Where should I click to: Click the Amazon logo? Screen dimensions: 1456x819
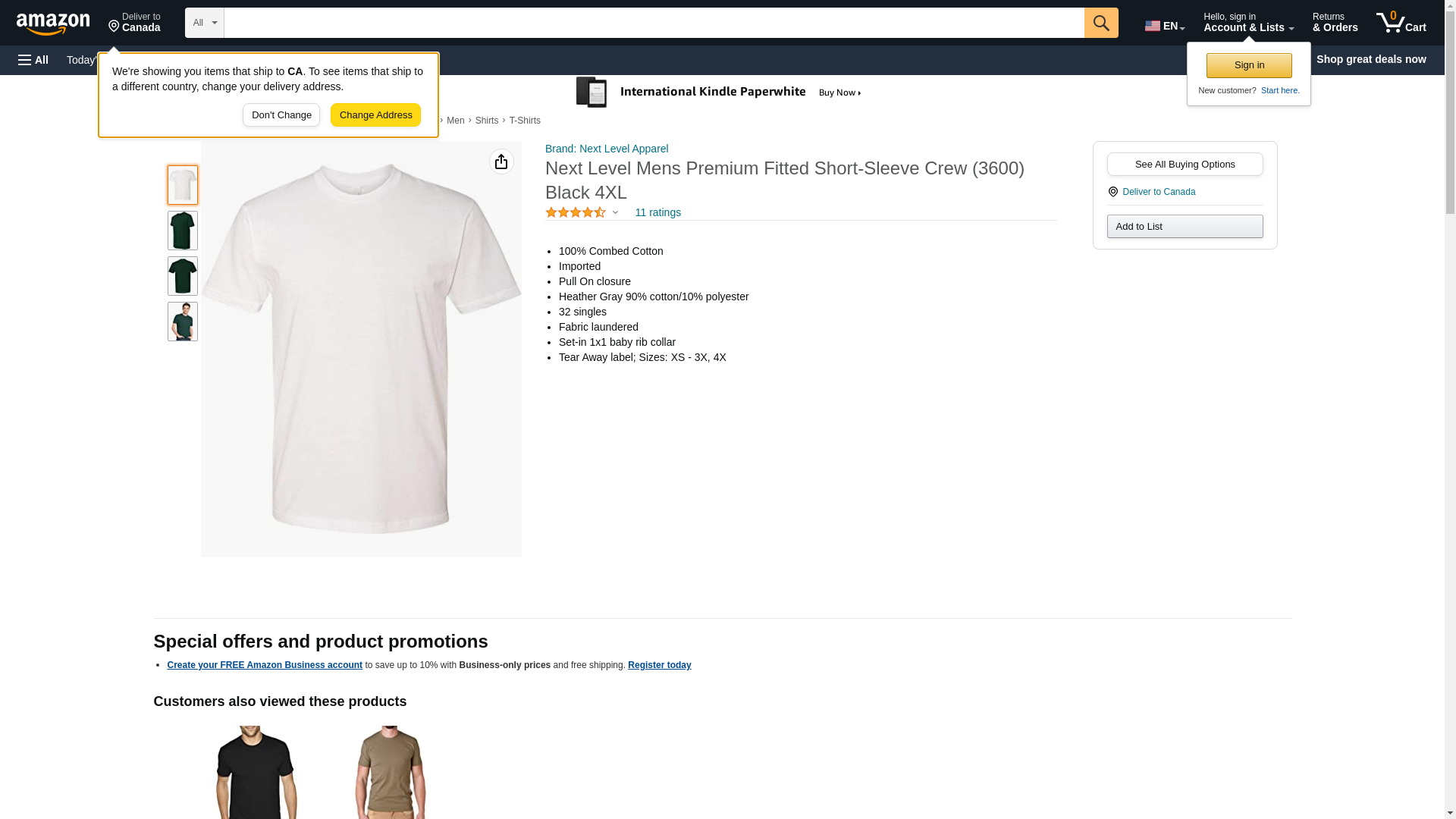point(53,24)
